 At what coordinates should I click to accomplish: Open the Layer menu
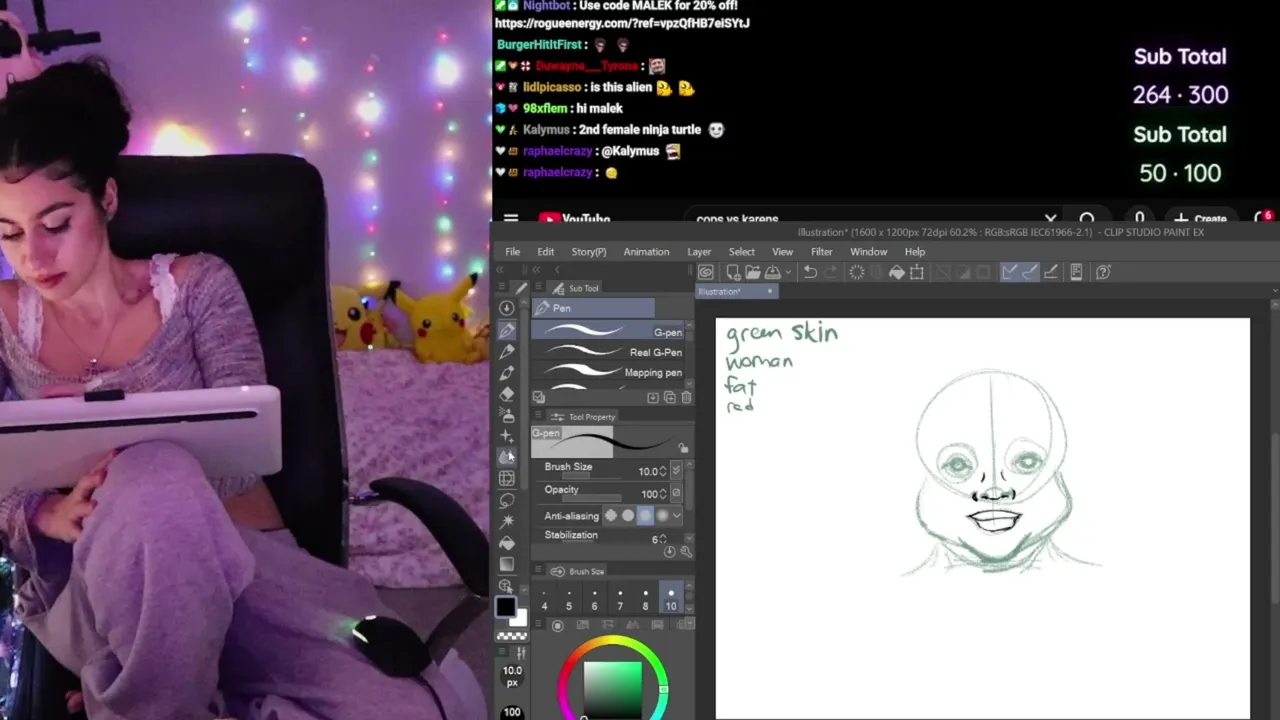[x=699, y=252]
